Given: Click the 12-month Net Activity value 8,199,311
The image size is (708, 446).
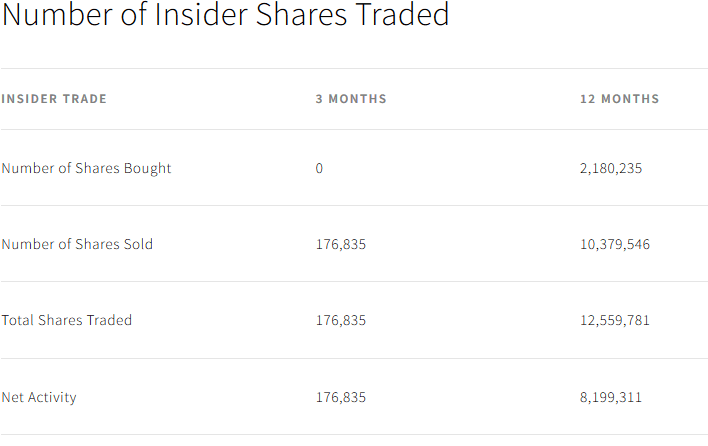Looking at the screenshot, I should tap(611, 397).
